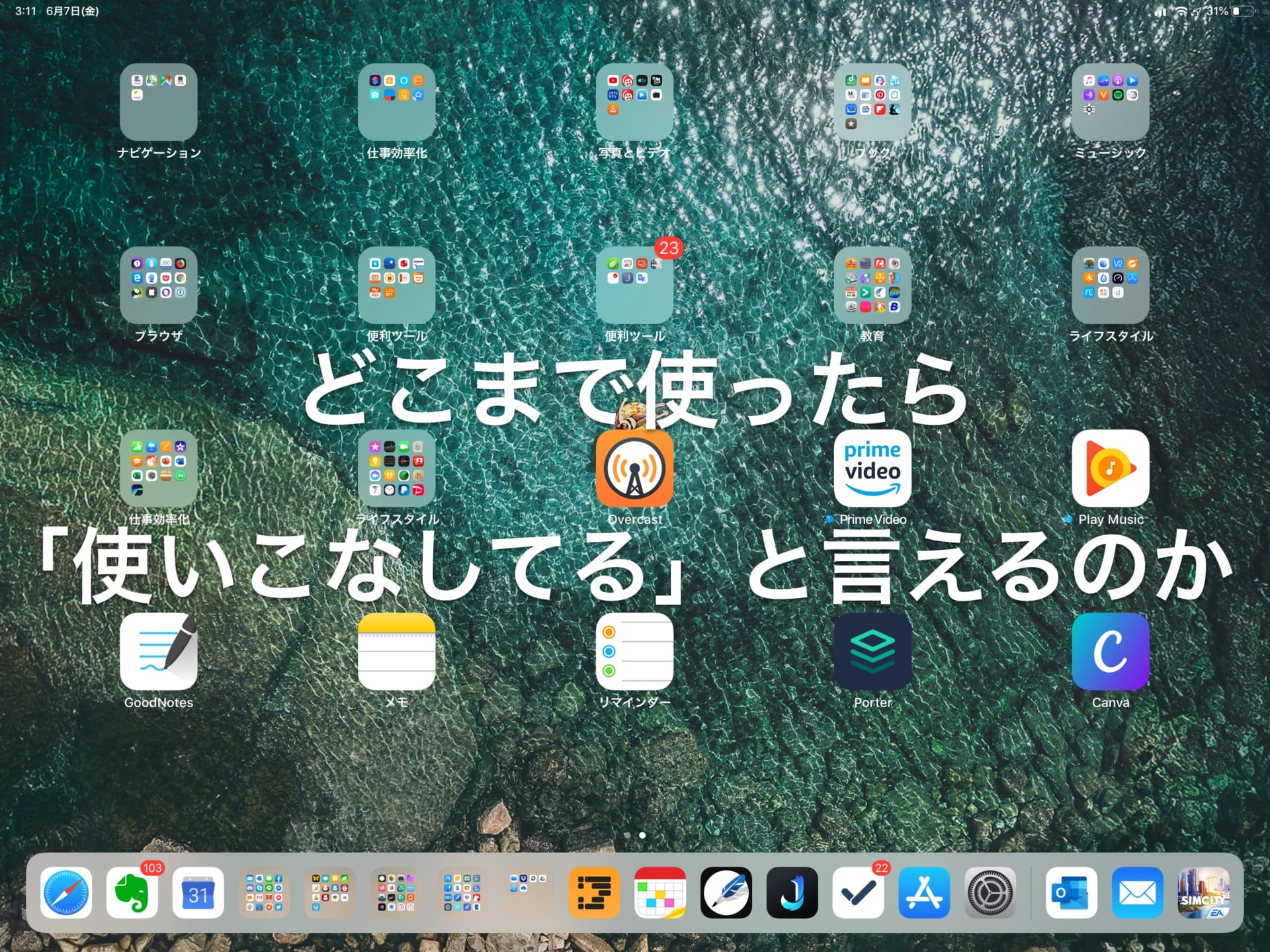The image size is (1270, 952).
Task: Open the 教育 folder
Action: coord(872,285)
